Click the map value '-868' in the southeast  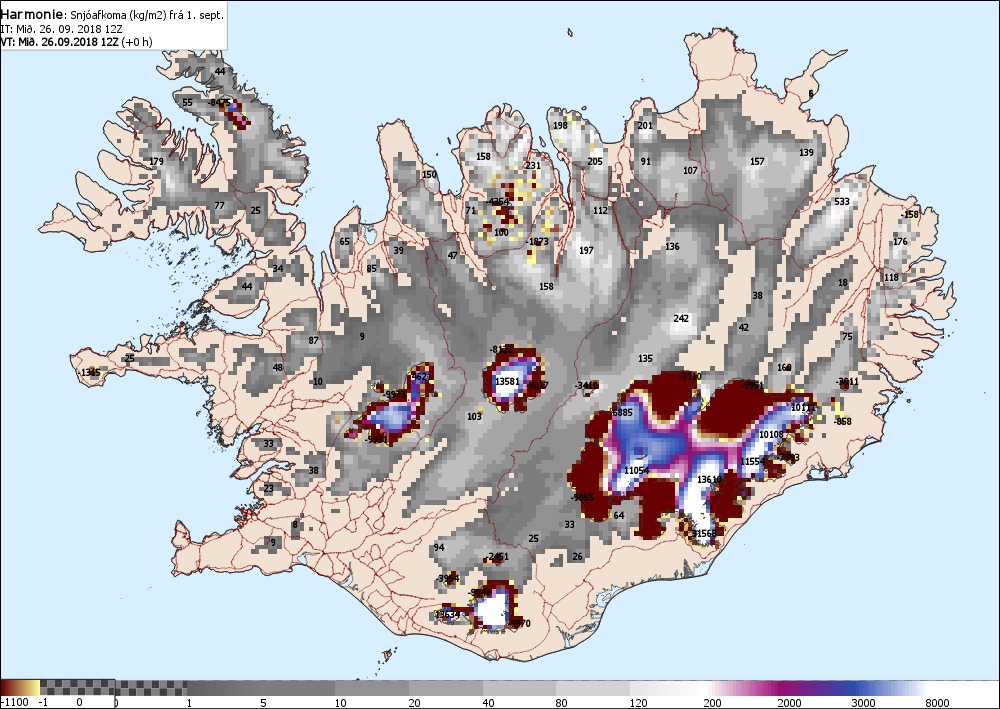tap(842, 421)
